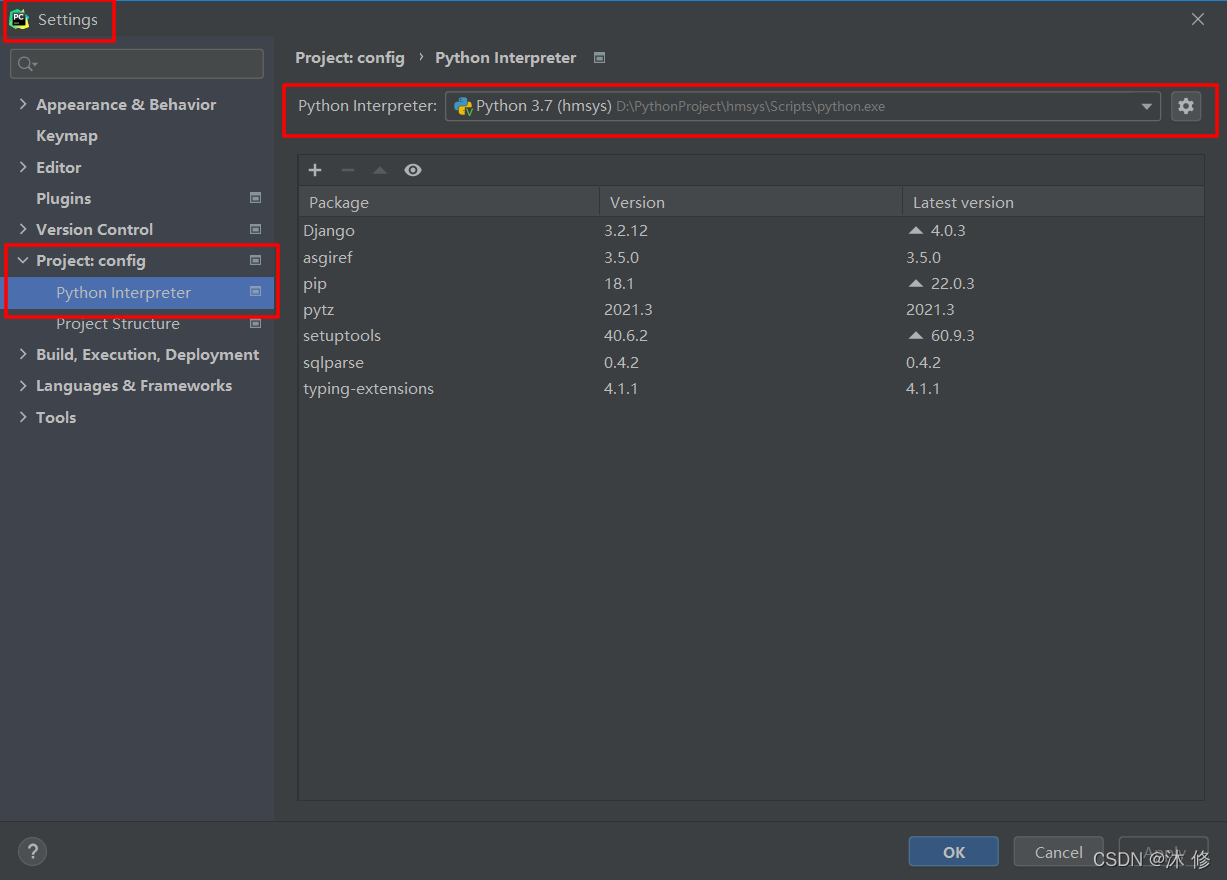Viewport: 1227px width, 880px height.
Task: Click pip version 18.1 cell
Action: [619, 283]
